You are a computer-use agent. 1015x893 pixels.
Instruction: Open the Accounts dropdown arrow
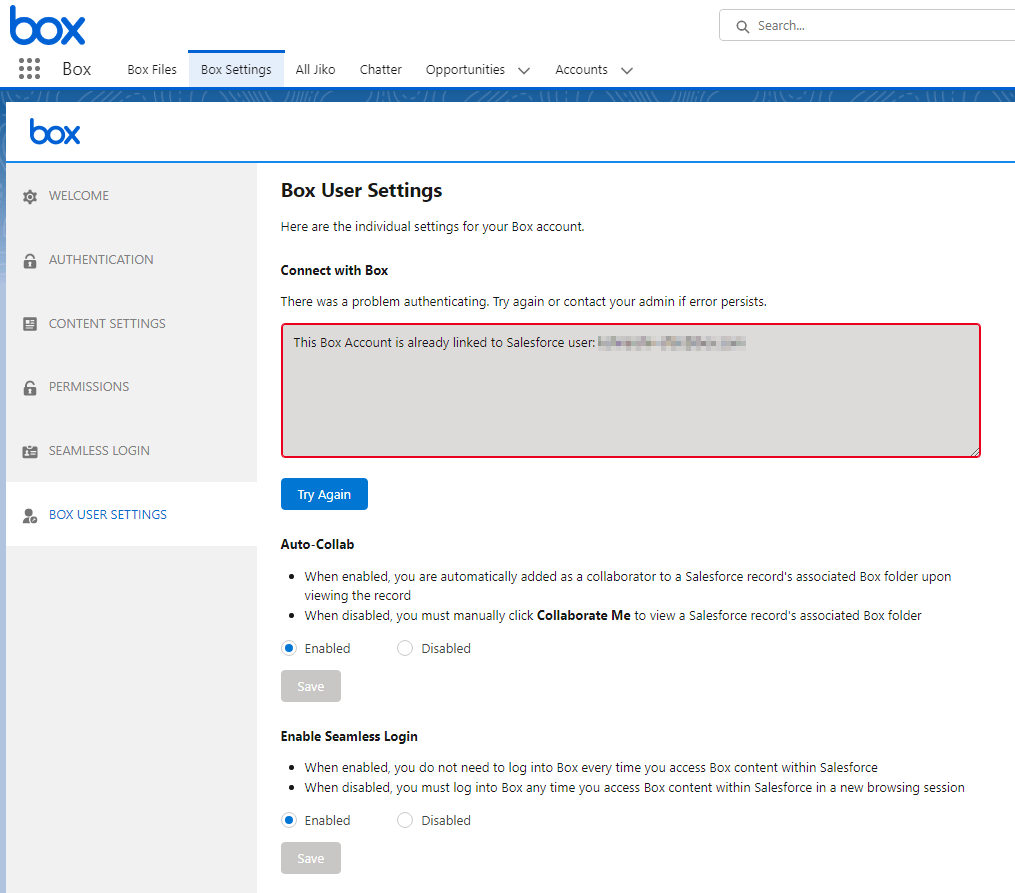point(627,70)
